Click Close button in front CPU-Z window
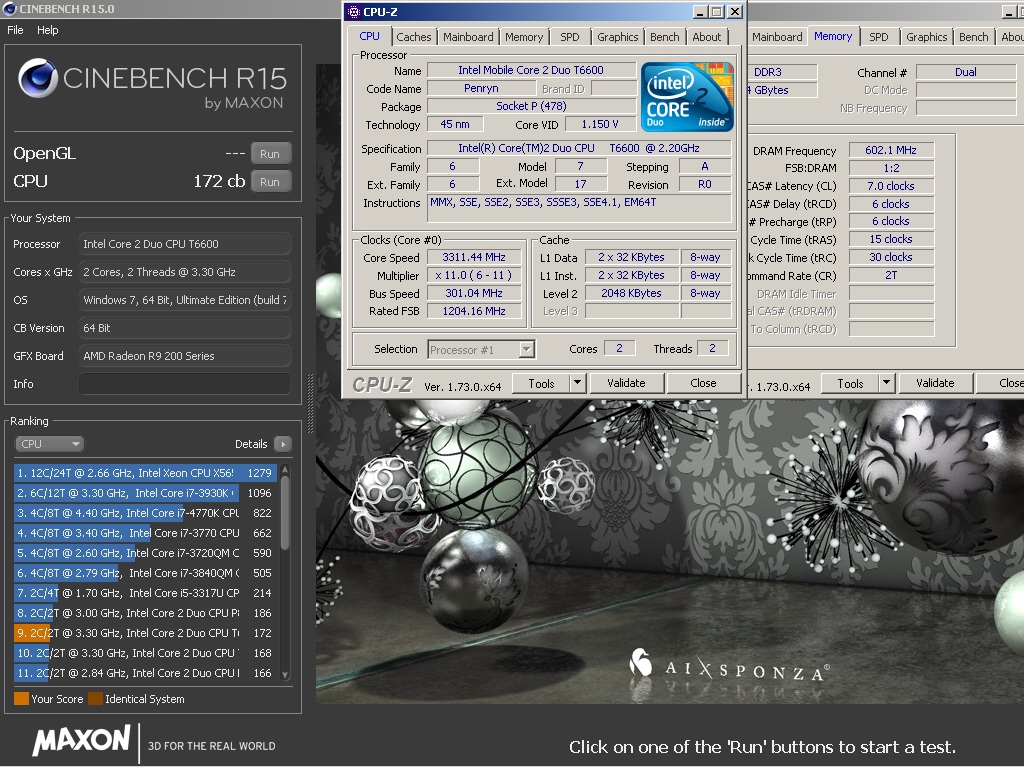 (x=703, y=383)
